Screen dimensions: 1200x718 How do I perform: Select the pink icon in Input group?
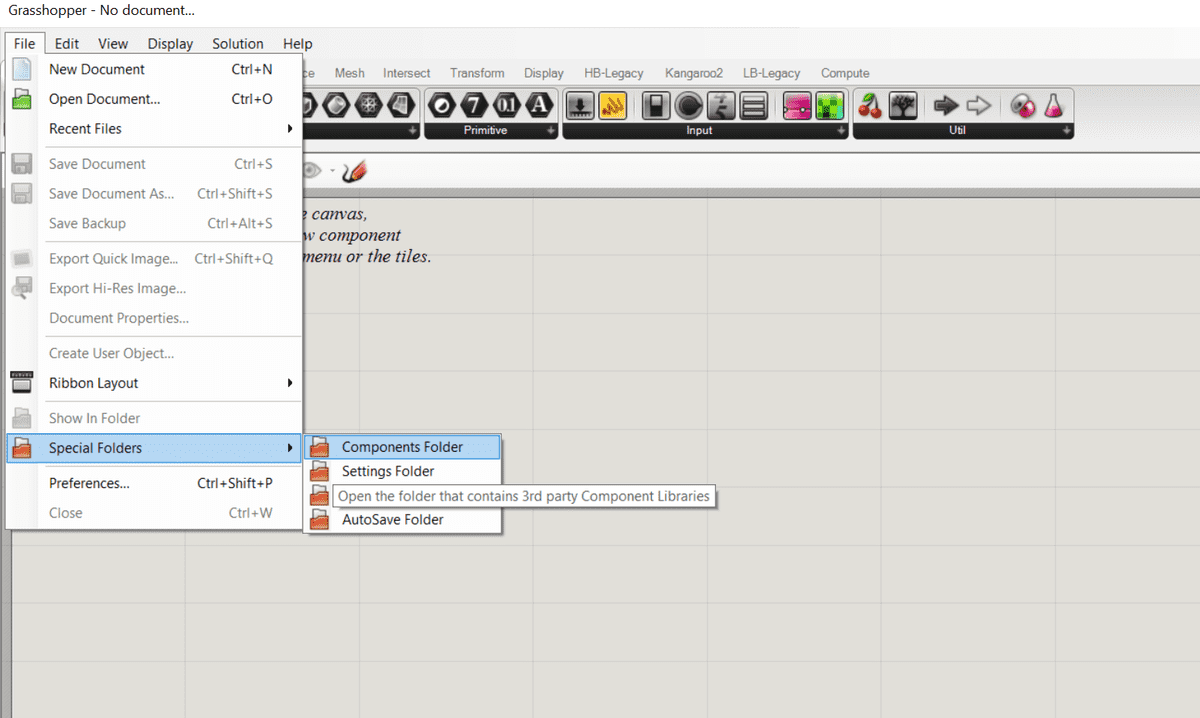[797, 106]
